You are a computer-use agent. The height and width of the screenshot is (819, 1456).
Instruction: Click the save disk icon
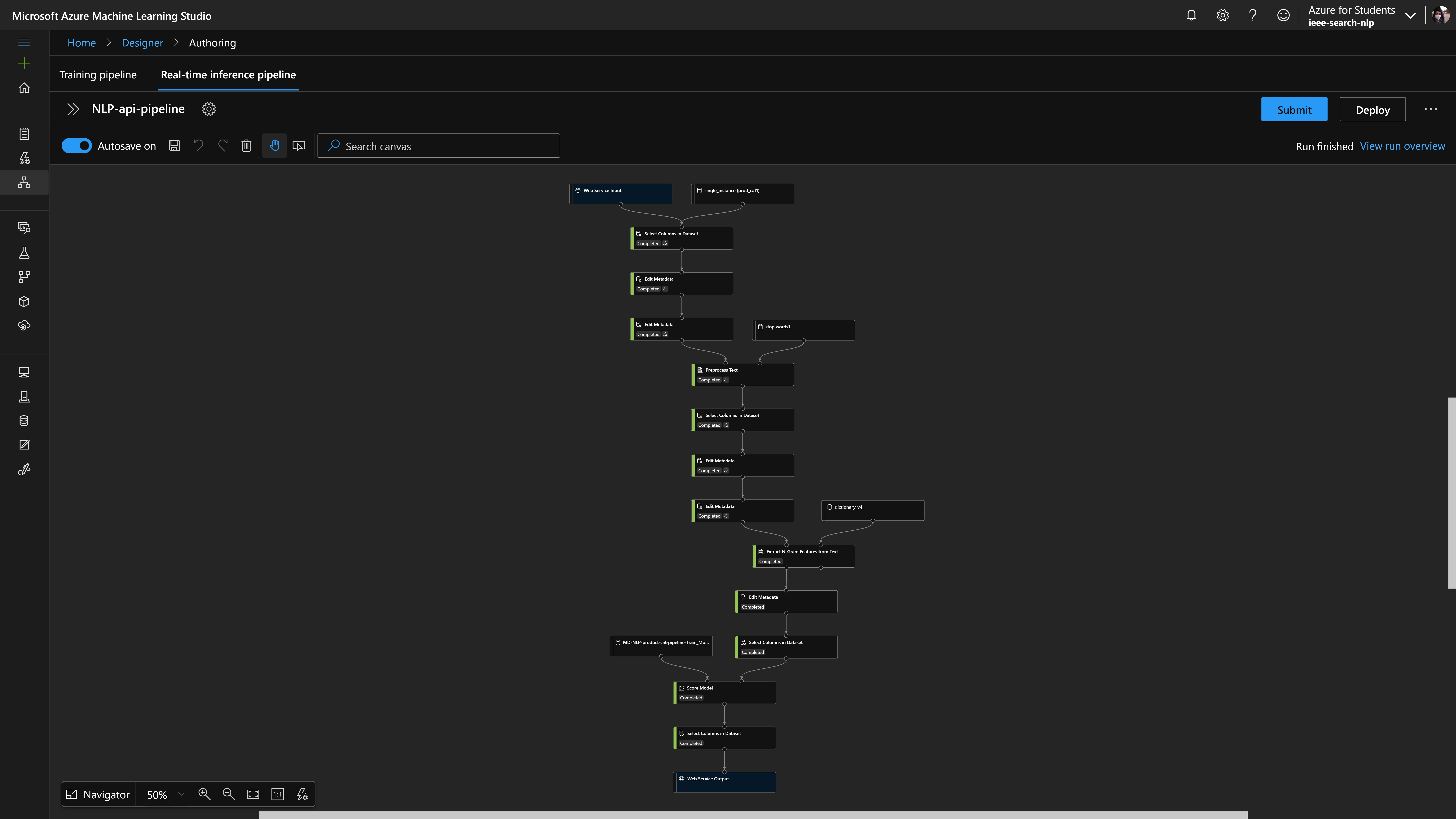[174, 146]
